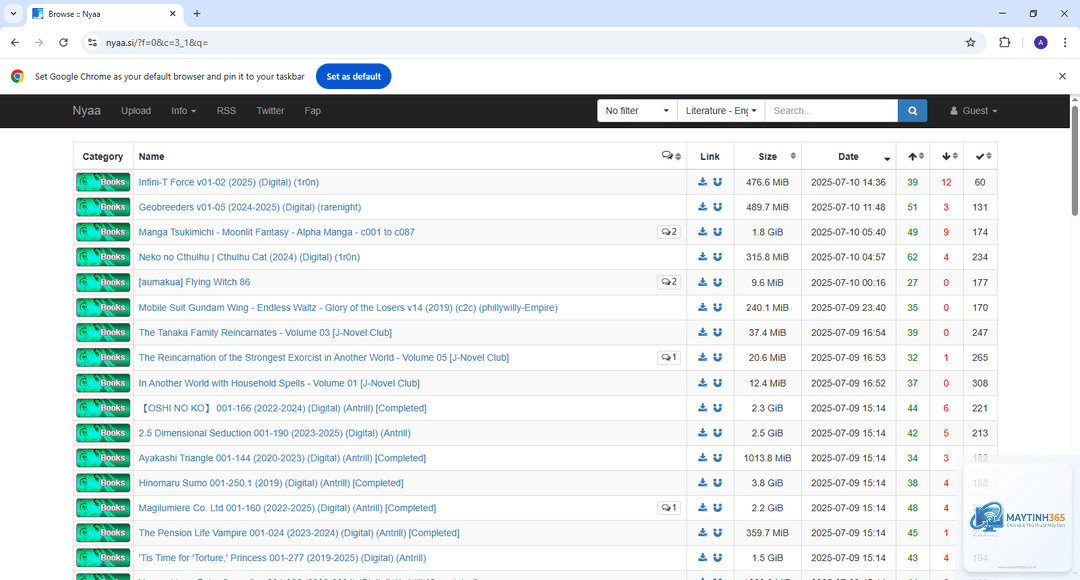Click the blue search magnifier button

(912, 110)
